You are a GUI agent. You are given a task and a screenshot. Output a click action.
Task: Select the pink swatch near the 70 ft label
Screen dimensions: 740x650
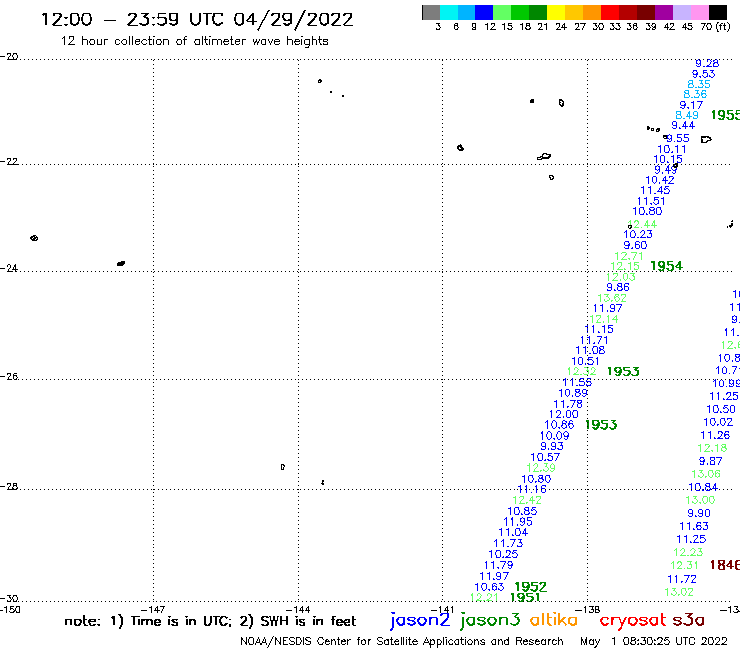[x=700, y=12]
